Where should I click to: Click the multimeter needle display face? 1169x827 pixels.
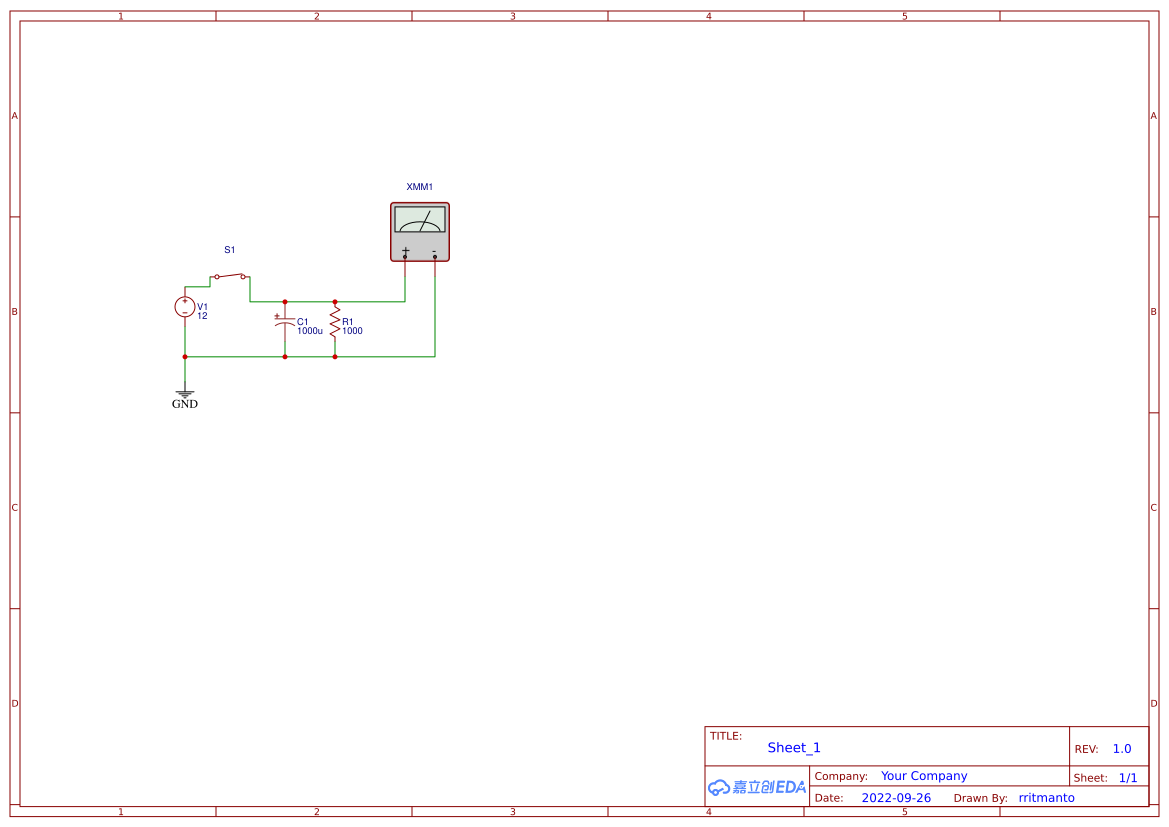420,221
